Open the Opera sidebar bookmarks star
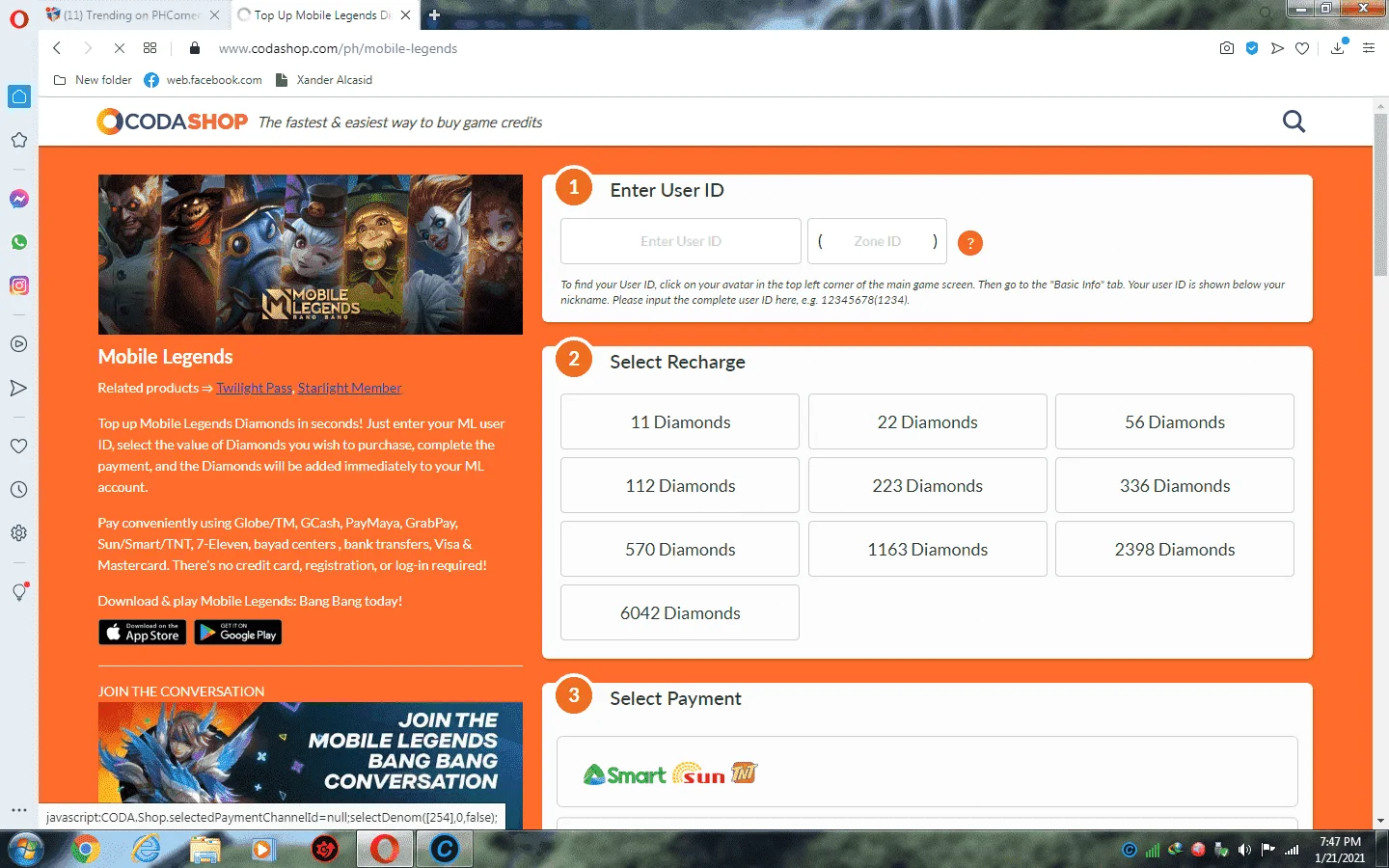 click(x=19, y=140)
